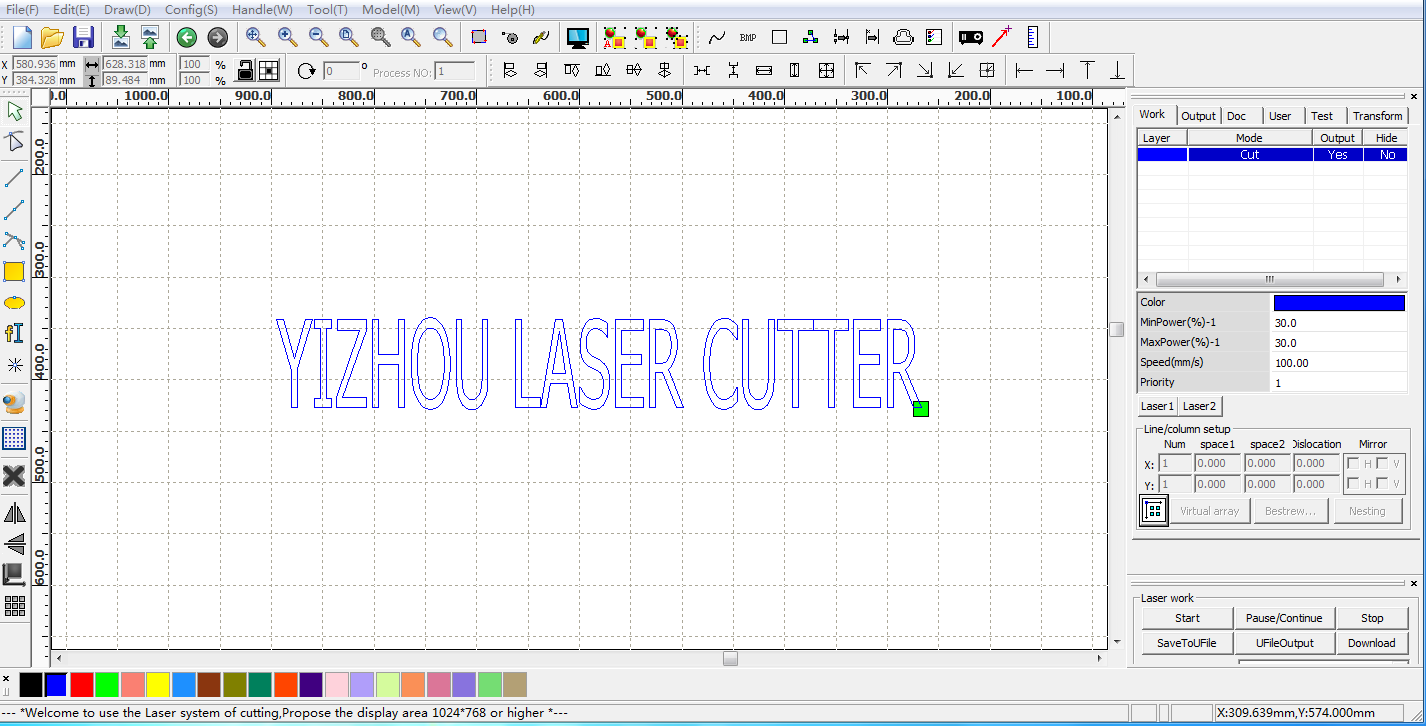Select the Bezier curve drawing tool
The image size is (1426, 726).
(x=14, y=240)
